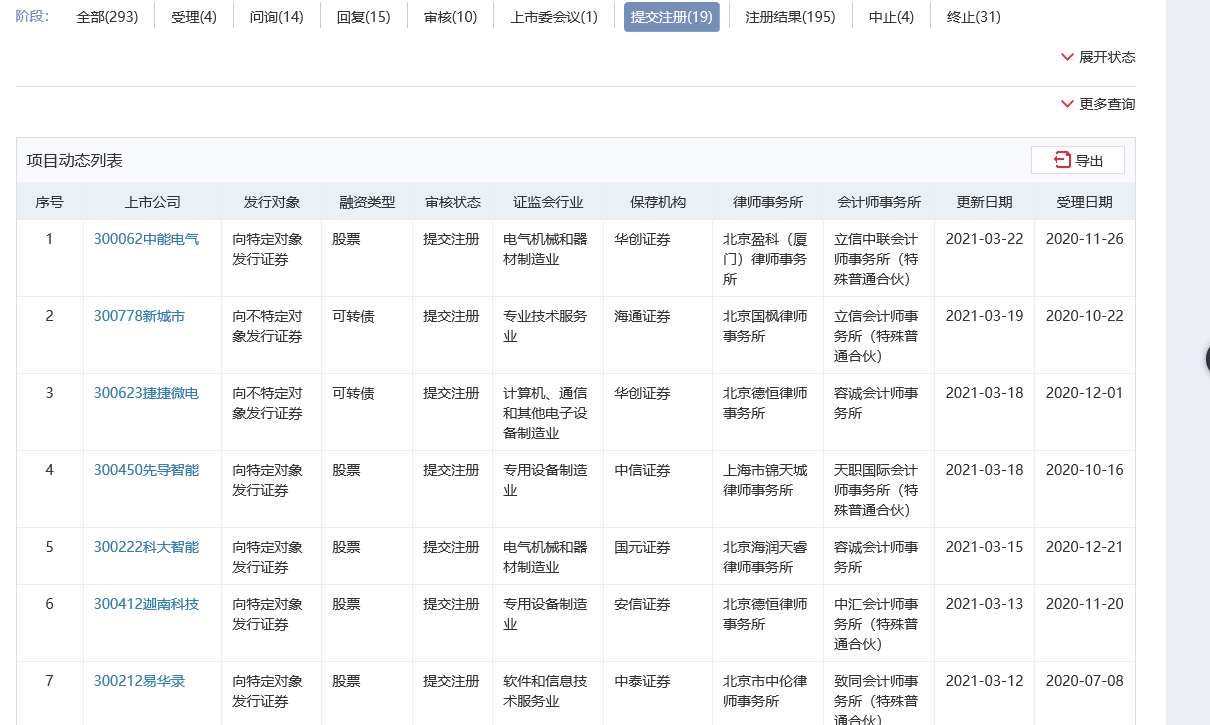Open company link 300778新城市
This screenshot has width=1210, height=725.
139,316
